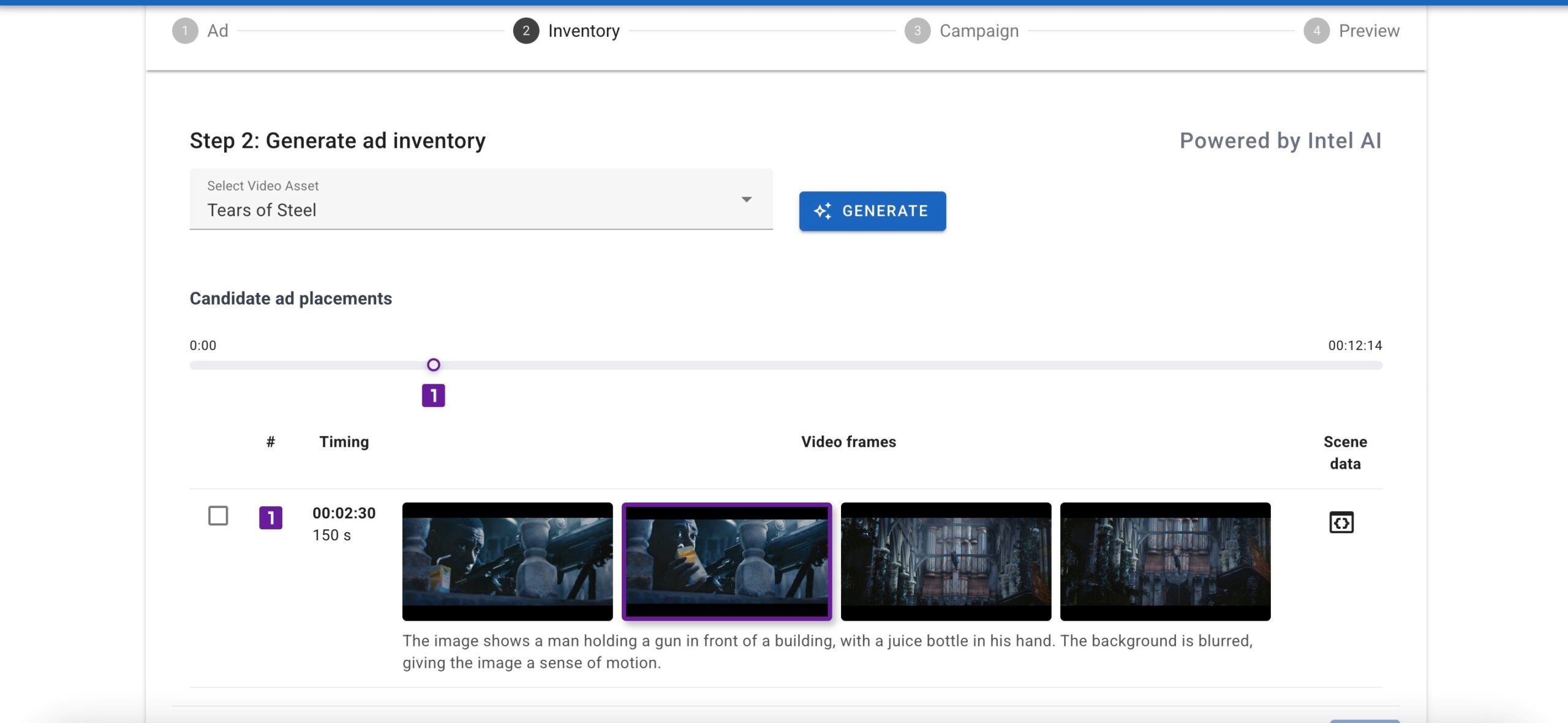Click the 150 s duration text
Viewport: 1568px width, 723px height.
332,535
